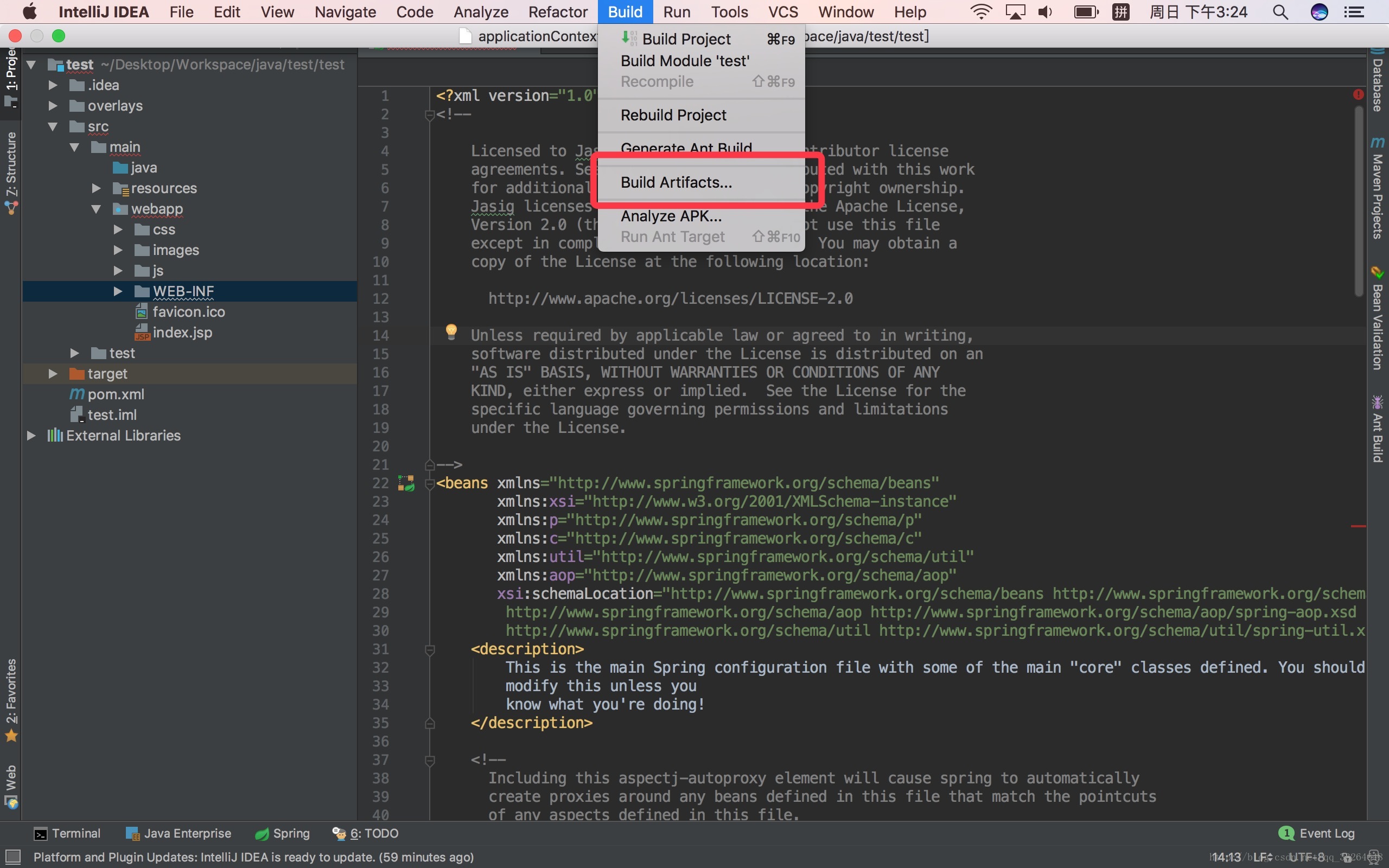Click the Wi-Fi status icon
Screen dimensions: 1389x868
[x=981, y=11]
